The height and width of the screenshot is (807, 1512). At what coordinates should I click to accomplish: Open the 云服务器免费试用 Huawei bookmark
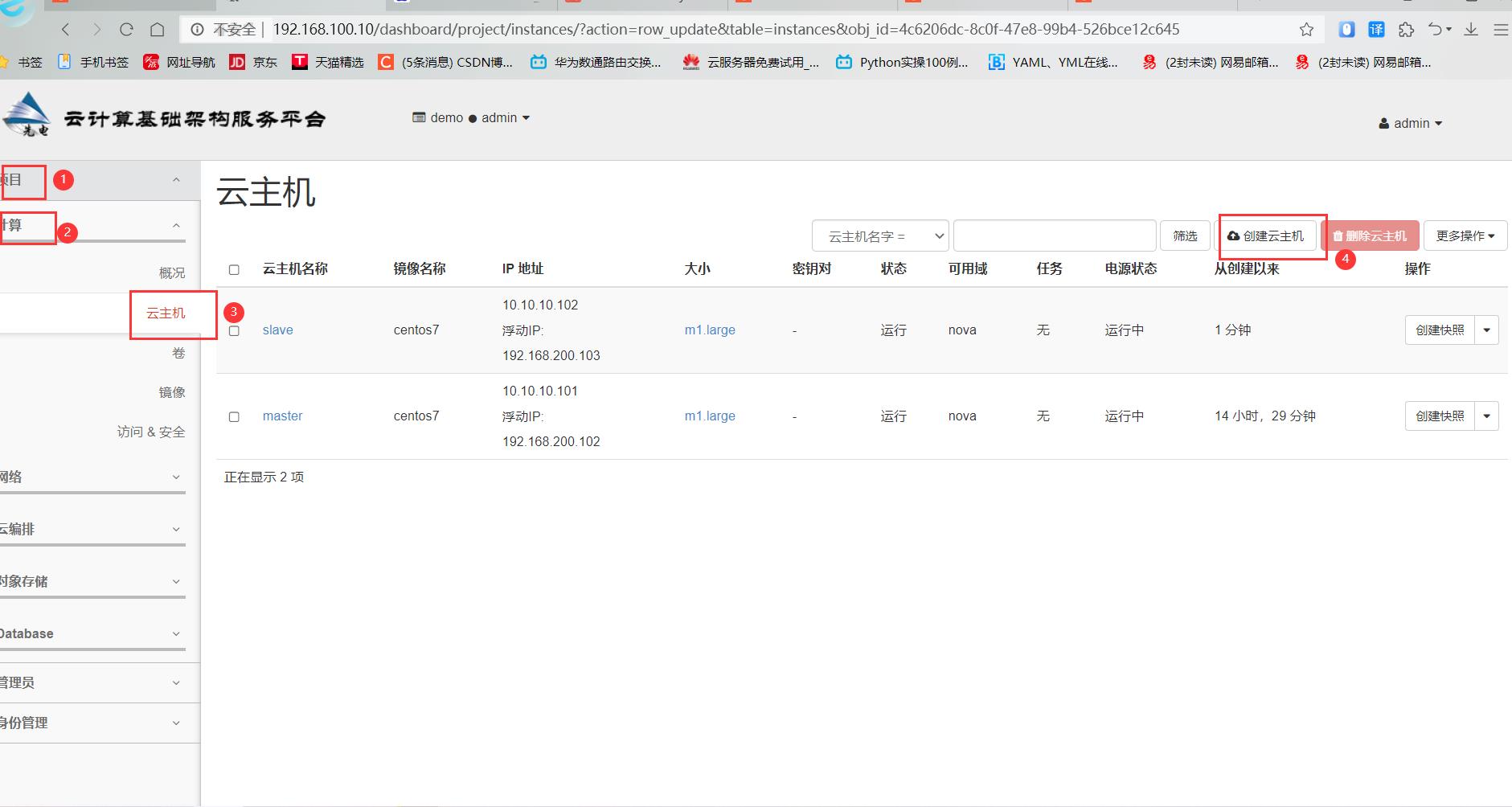point(751,62)
